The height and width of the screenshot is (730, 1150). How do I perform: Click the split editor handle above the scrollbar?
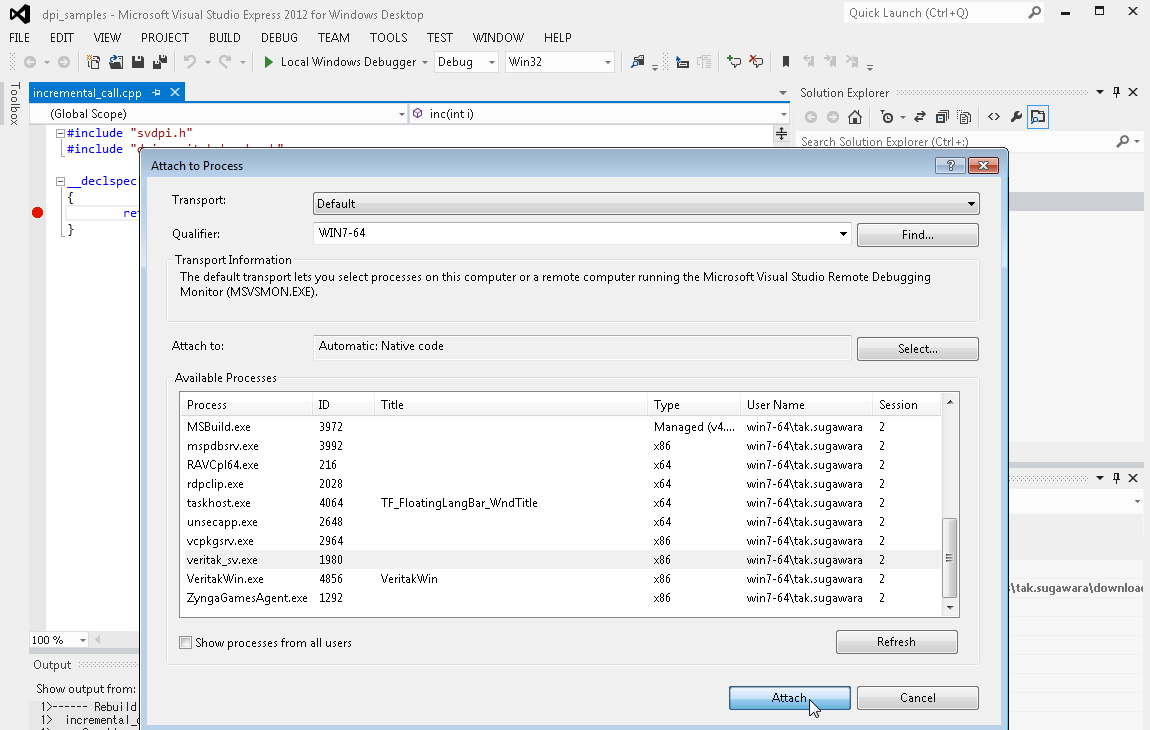pos(781,134)
